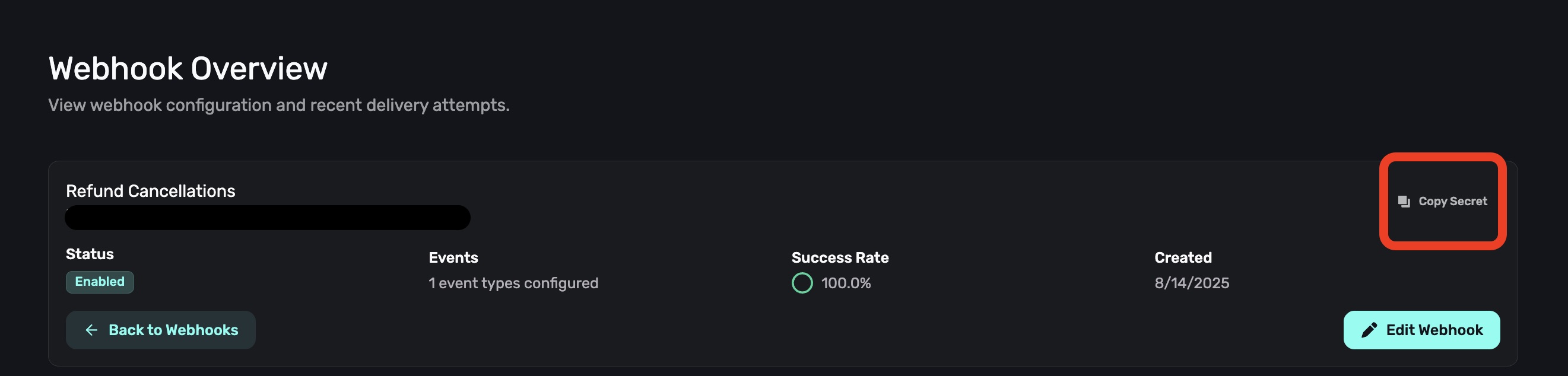Click the 100.0% success rate value
The height and width of the screenshot is (376, 1568).
(846, 283)
